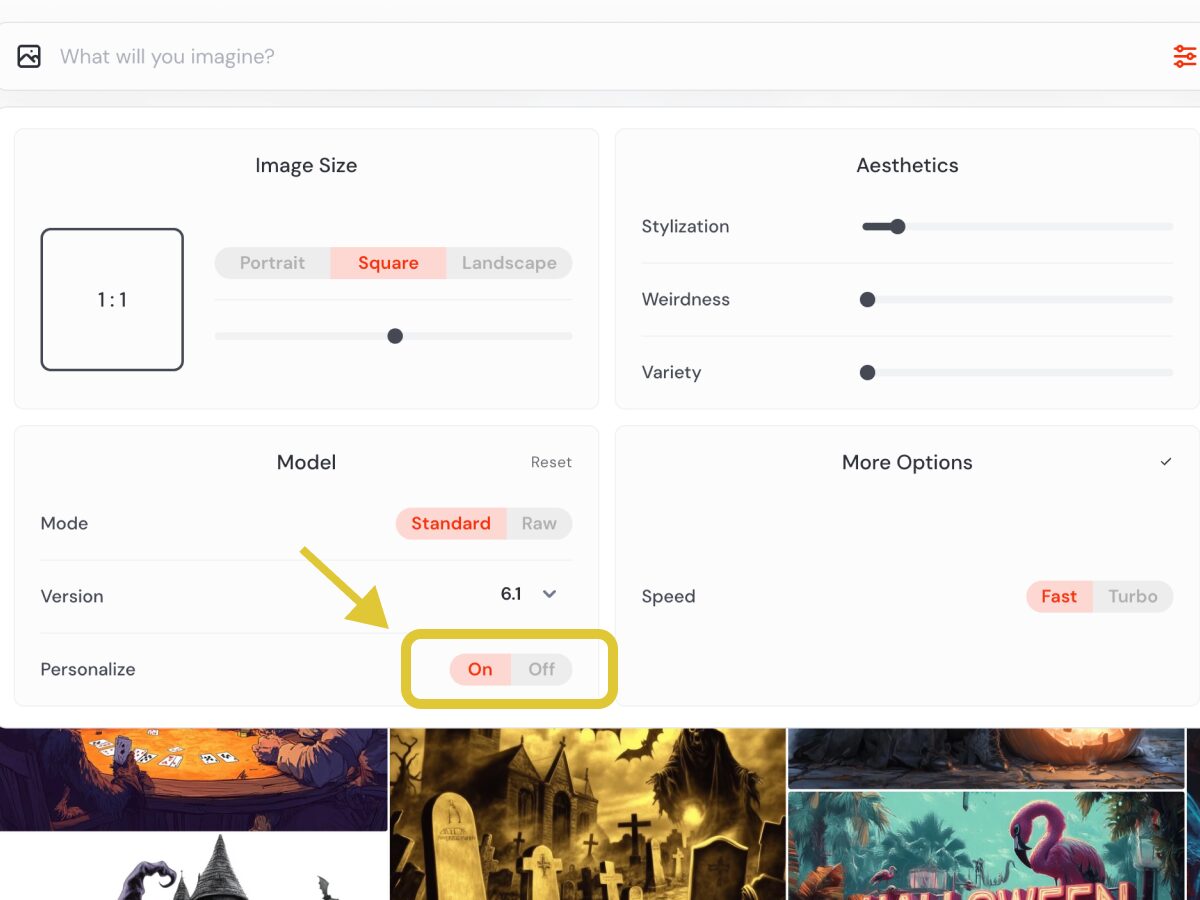Turn Personalize on
Image resolution: width=1200 pixels, height=900 pixels.
(480, 669)
